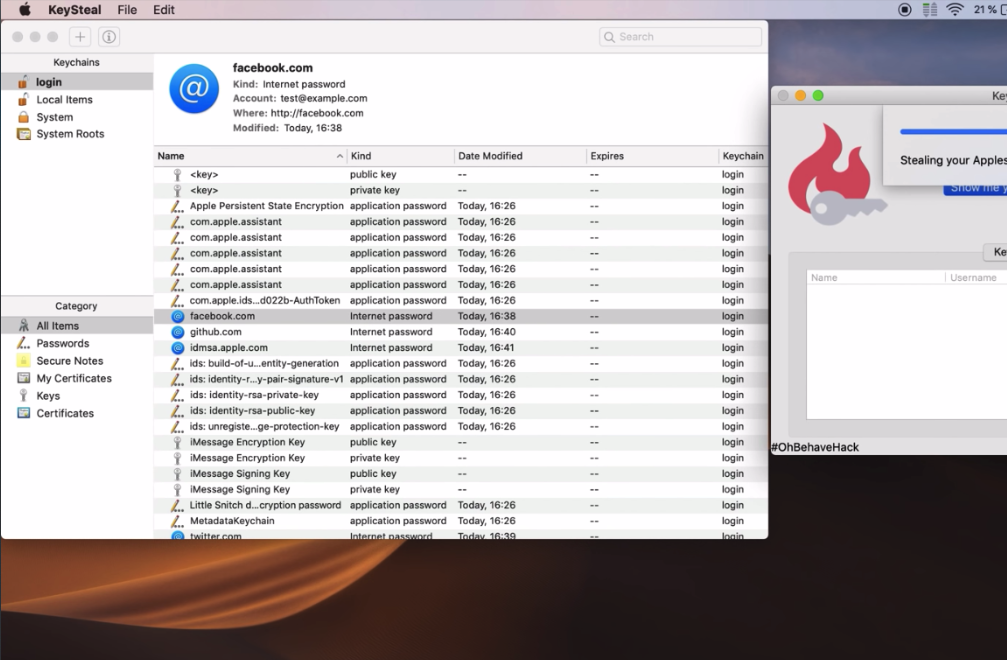The height and width of the screenshot is (660, 1007).
Task: Click the System keychain locked padlock icon
Action: pos(24,117)
